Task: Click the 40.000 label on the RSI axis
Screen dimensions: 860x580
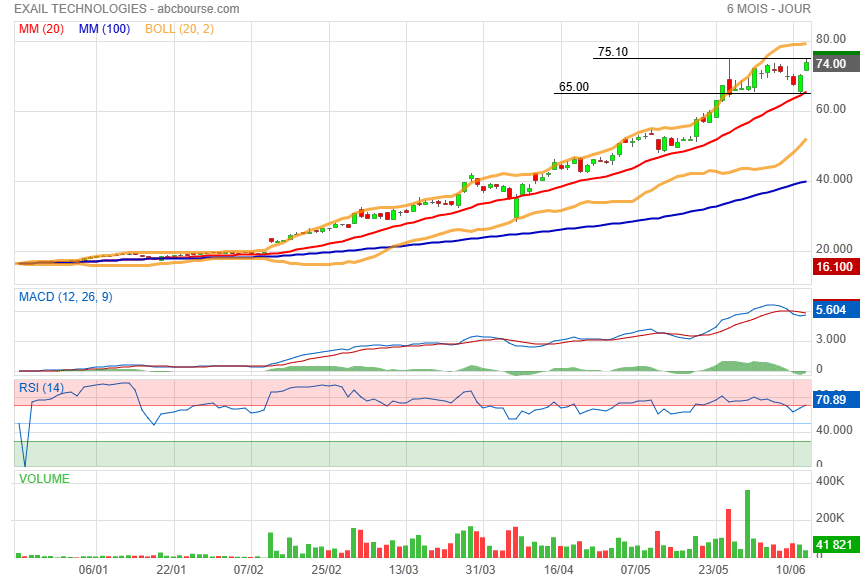Action: tap(834, 430)
